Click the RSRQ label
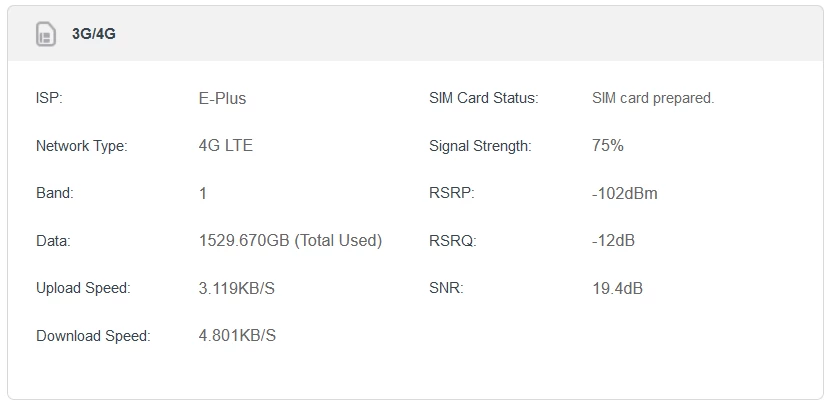832x402 pixels. (453, 241)
